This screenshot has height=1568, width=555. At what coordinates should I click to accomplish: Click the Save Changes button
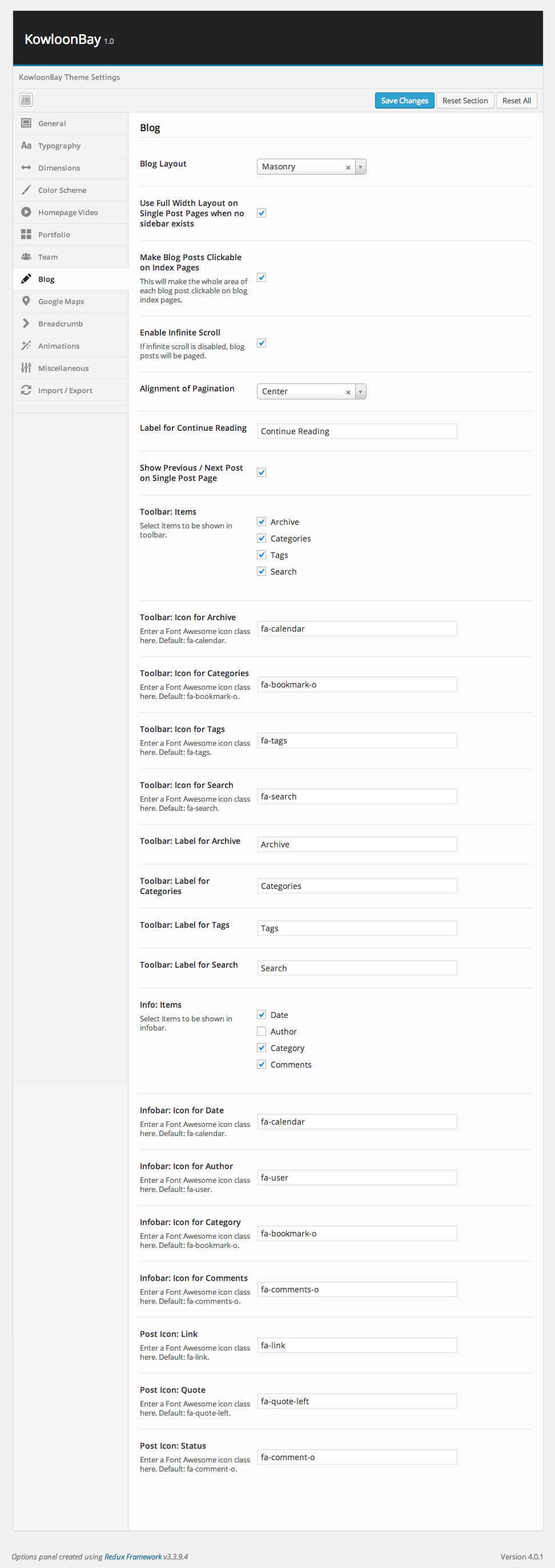(404, 100)
